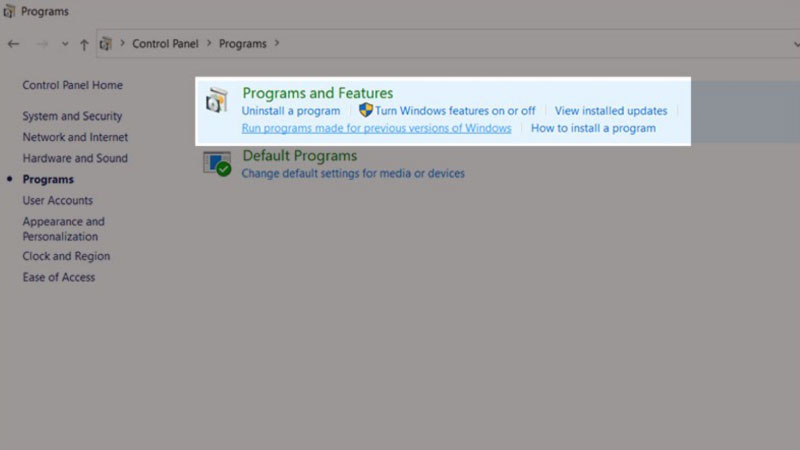
Task: Select Control Panel breadcrumb in address bar
Action: 165,44
